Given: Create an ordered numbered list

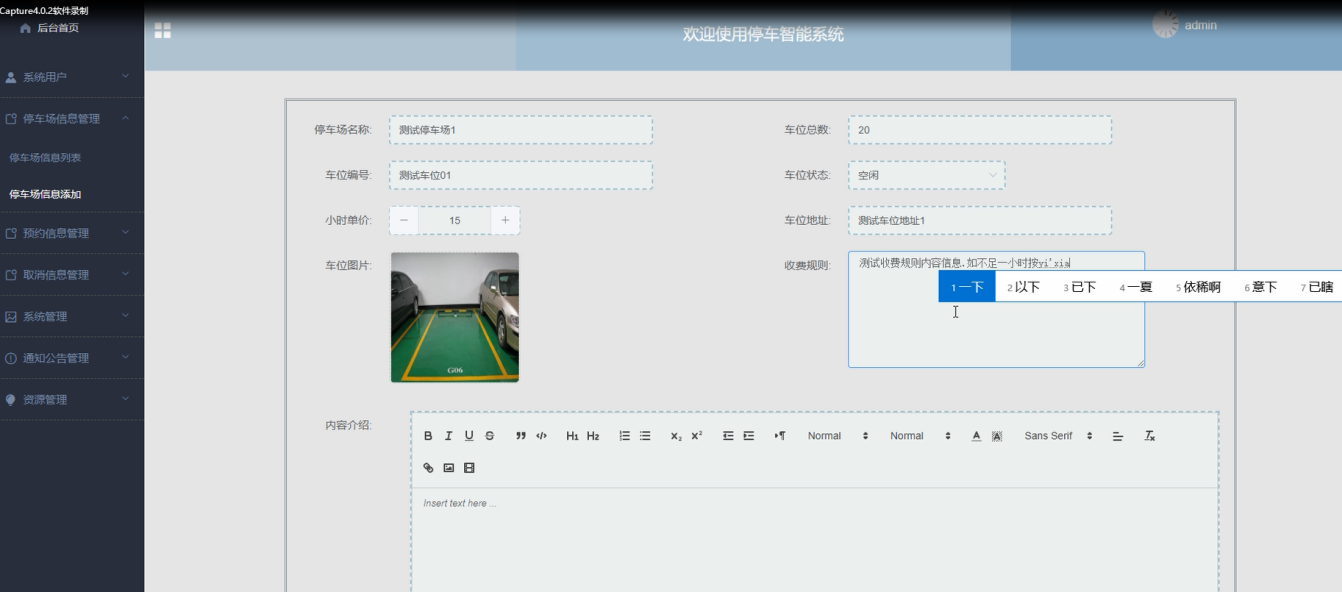Looking at the screenshot, I should [625, 436].
